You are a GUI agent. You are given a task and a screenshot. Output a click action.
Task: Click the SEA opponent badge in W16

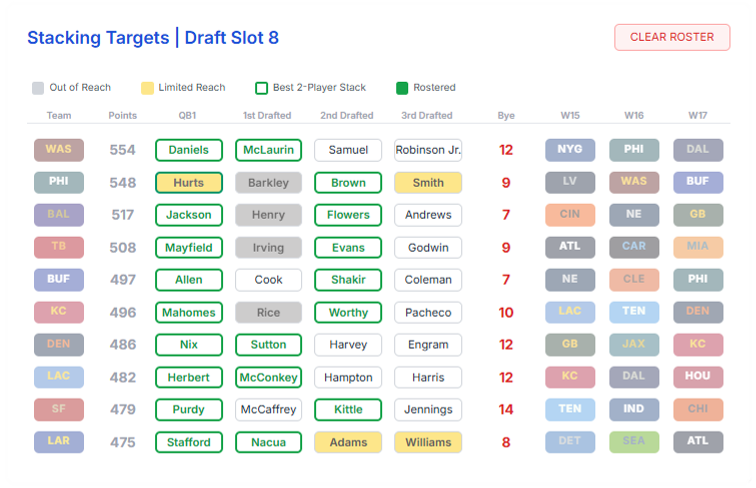click(x=634, y=441)
